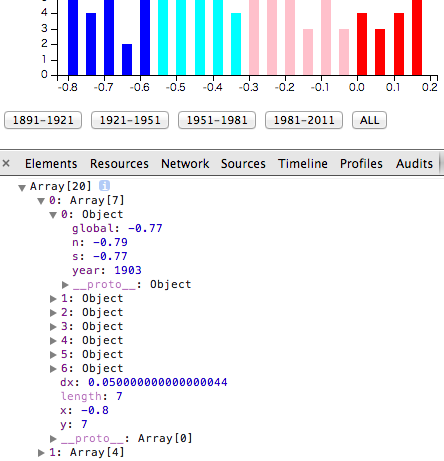The width and height of the screenshot is (444, 461).
Task: Click the red bar at 0.1
Action: (x=399, y=44)
